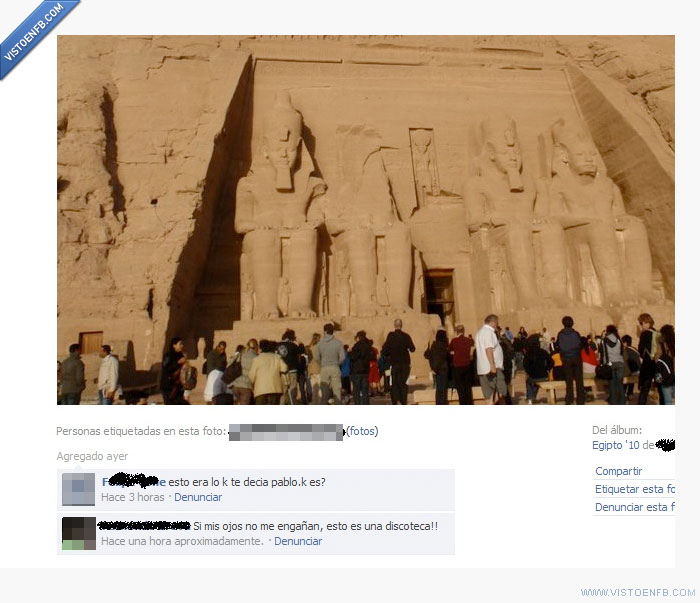Screen dimensions: 700x603
Task: Open the Abu Simbel temple photo
Action: coord(366,220)
